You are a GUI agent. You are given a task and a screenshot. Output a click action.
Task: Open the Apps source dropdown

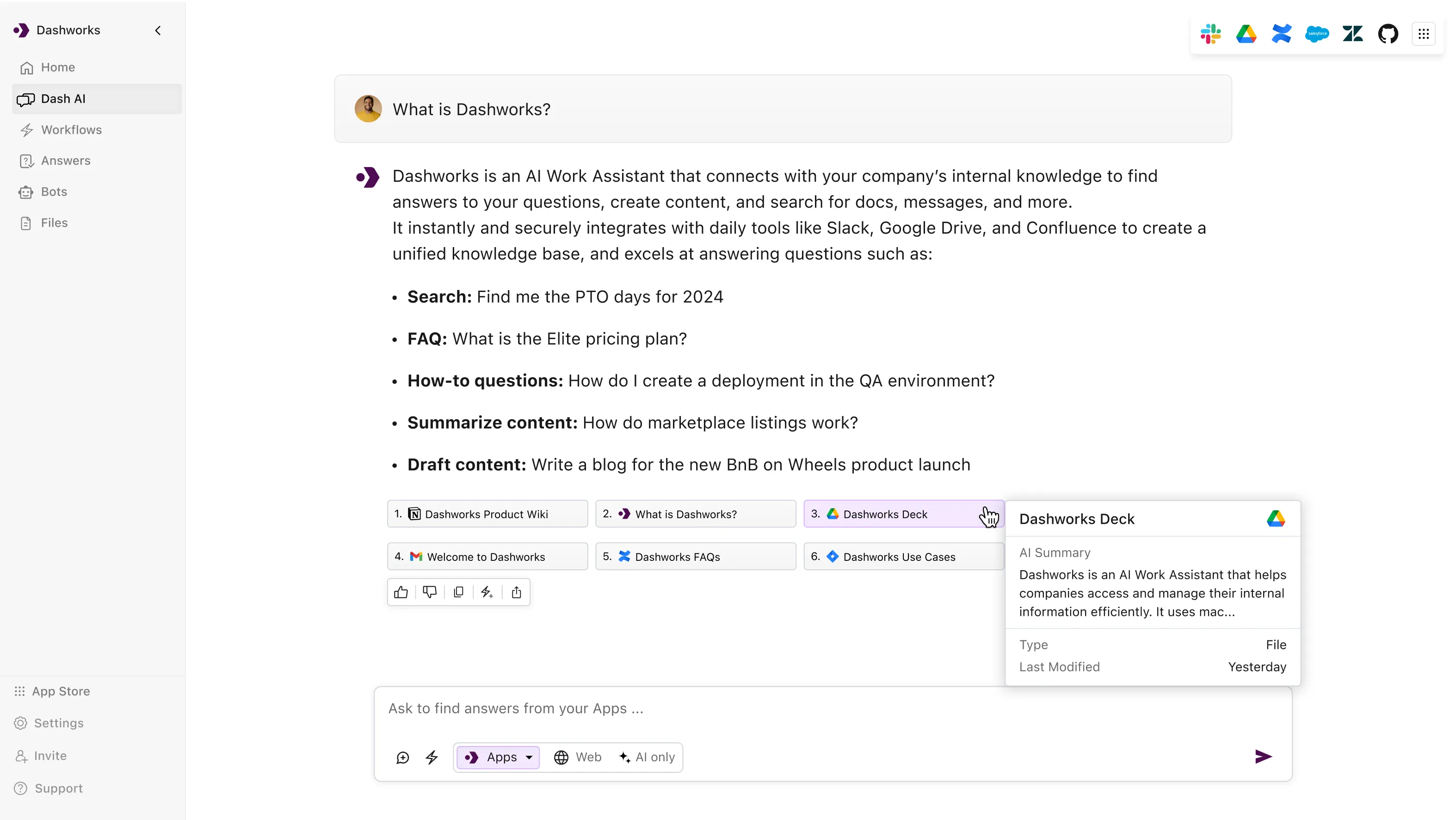pyautogui.click(x=498, y=757)
